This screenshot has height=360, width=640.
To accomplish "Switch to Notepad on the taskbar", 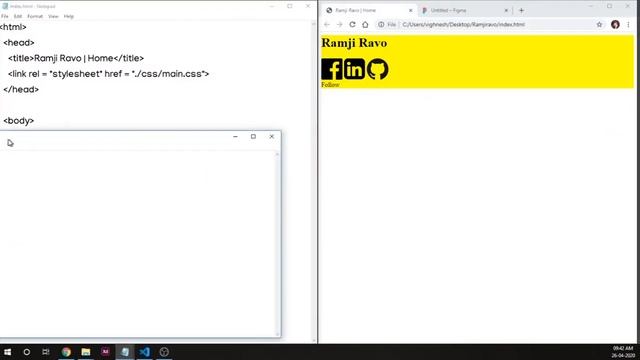I will point(125,352).
